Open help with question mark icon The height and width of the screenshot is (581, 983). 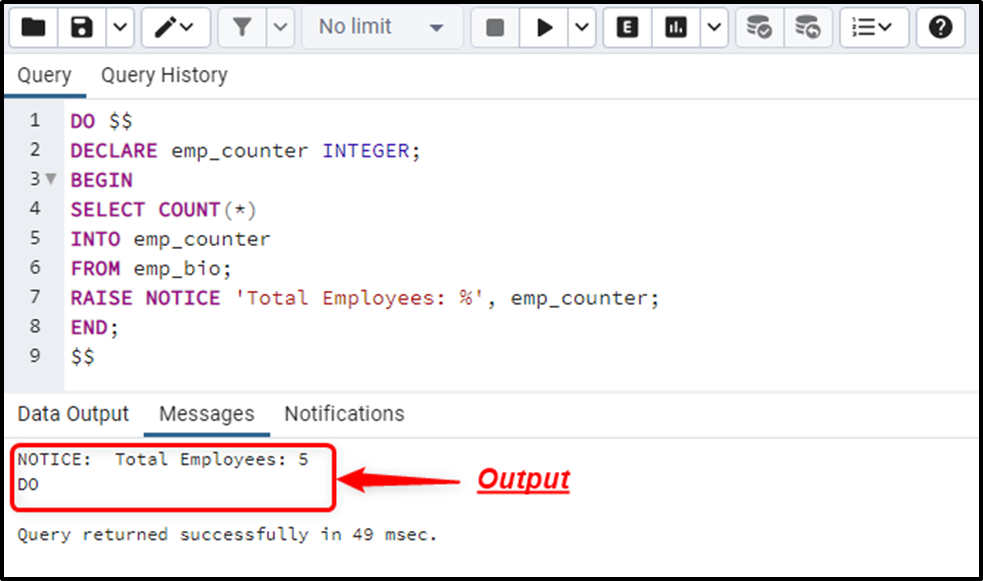(x=940, y=28)
